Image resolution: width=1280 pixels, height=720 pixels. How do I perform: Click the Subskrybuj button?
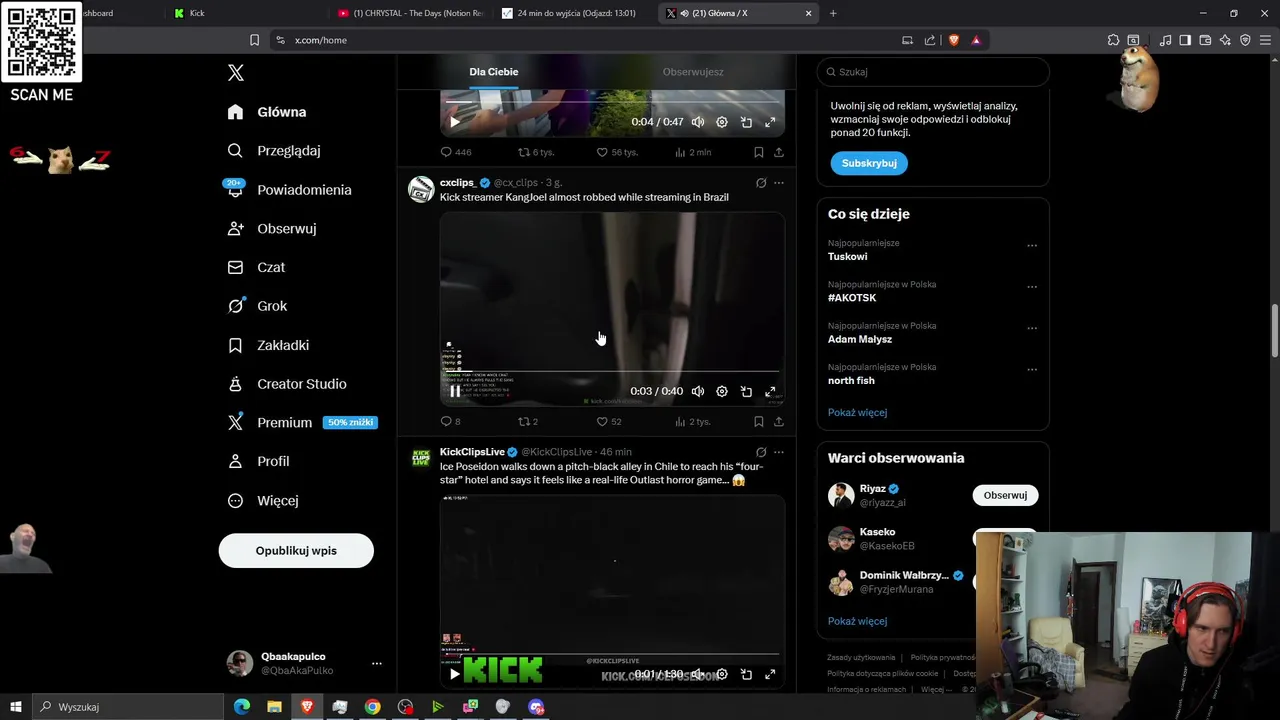869,163
